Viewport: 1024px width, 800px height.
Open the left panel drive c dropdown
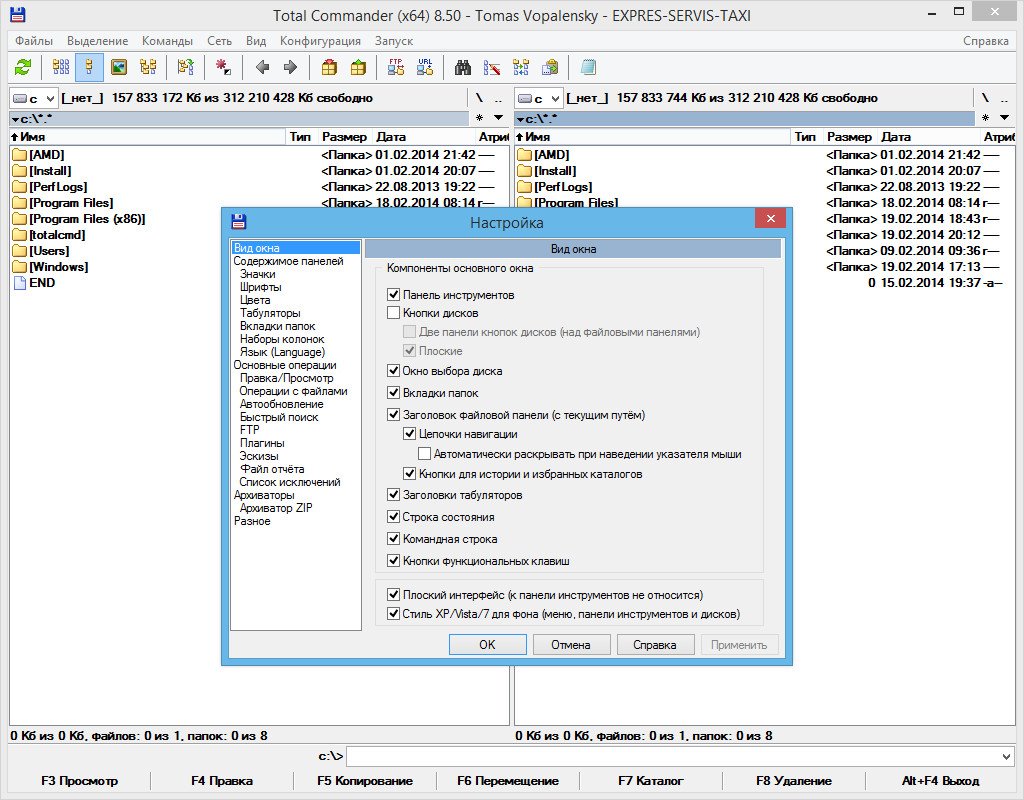click(x=34, y=99)
